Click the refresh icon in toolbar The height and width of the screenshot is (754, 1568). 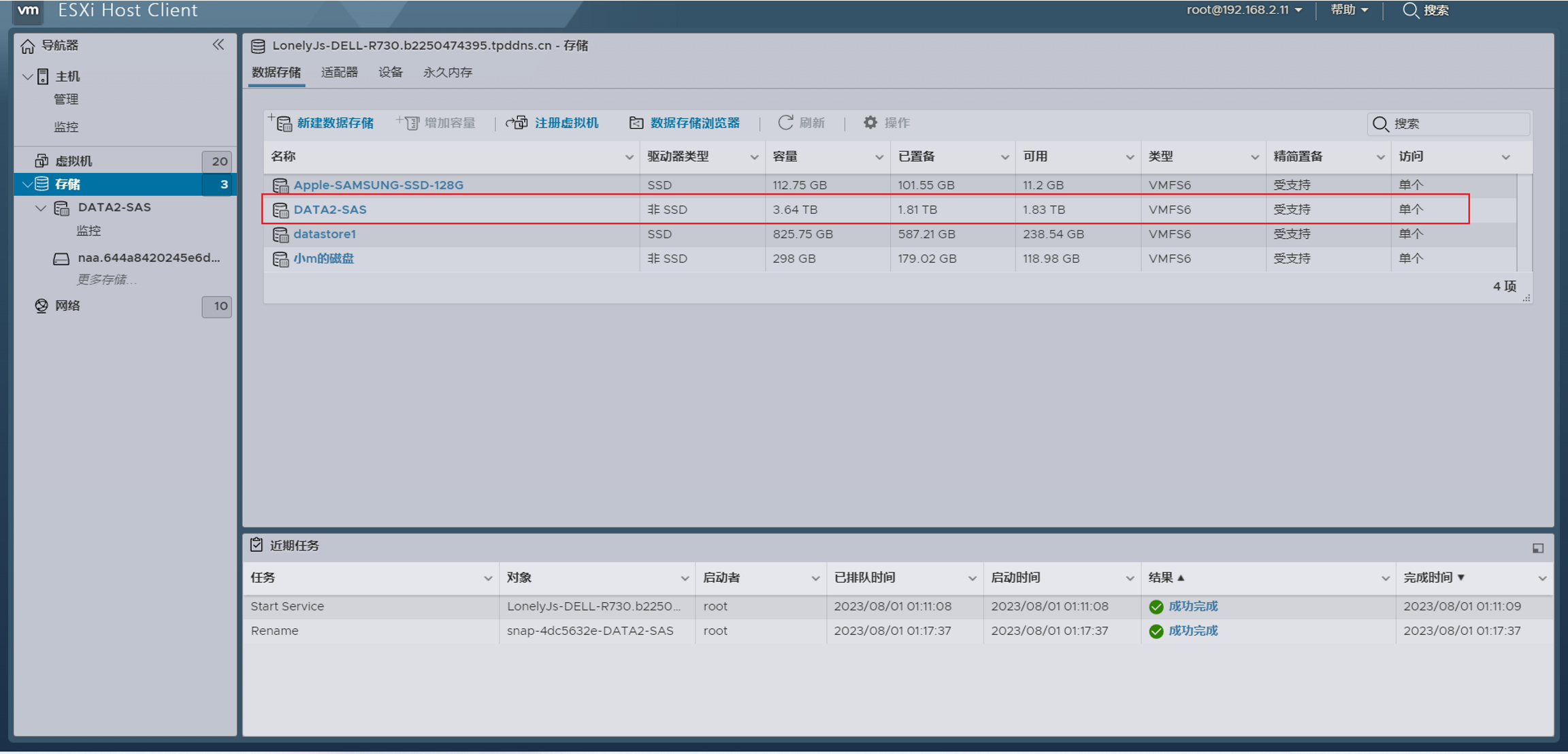click(785, 123)
